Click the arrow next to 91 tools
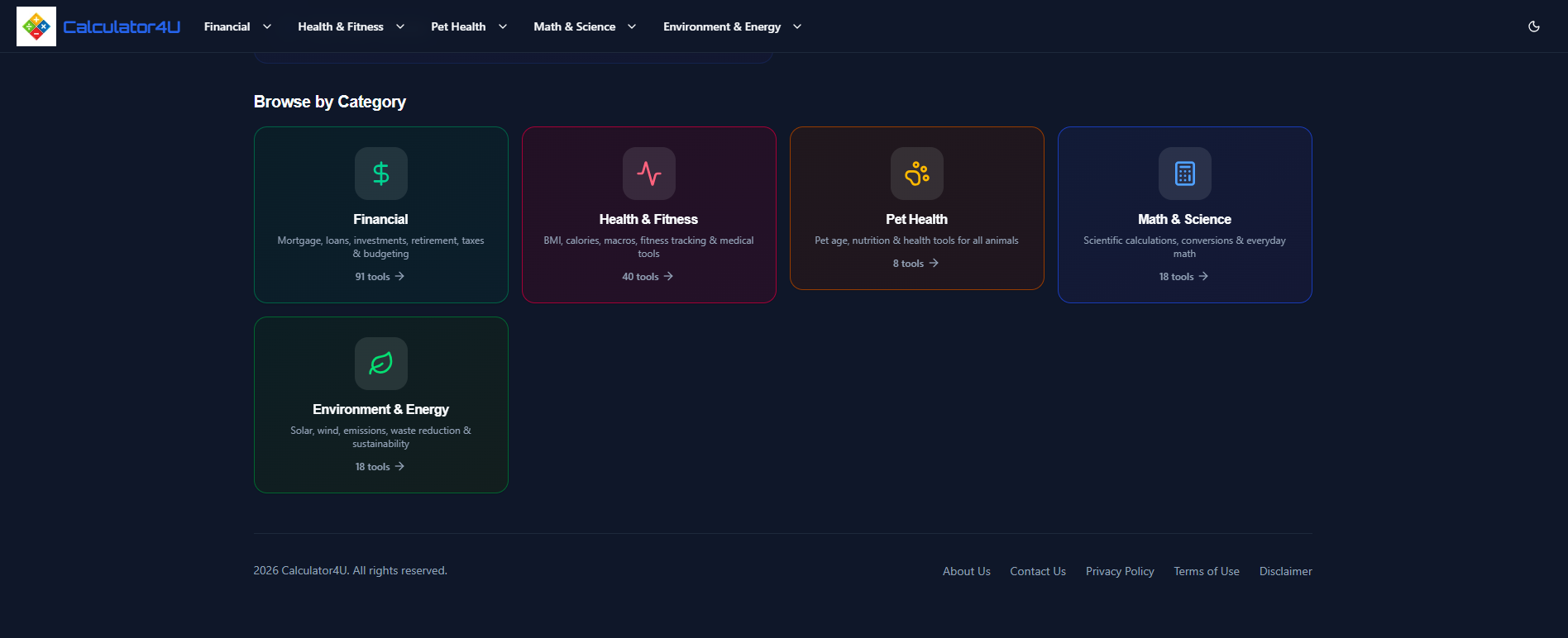The width and height of the screenshot is (1568, 638). point(399,276)
